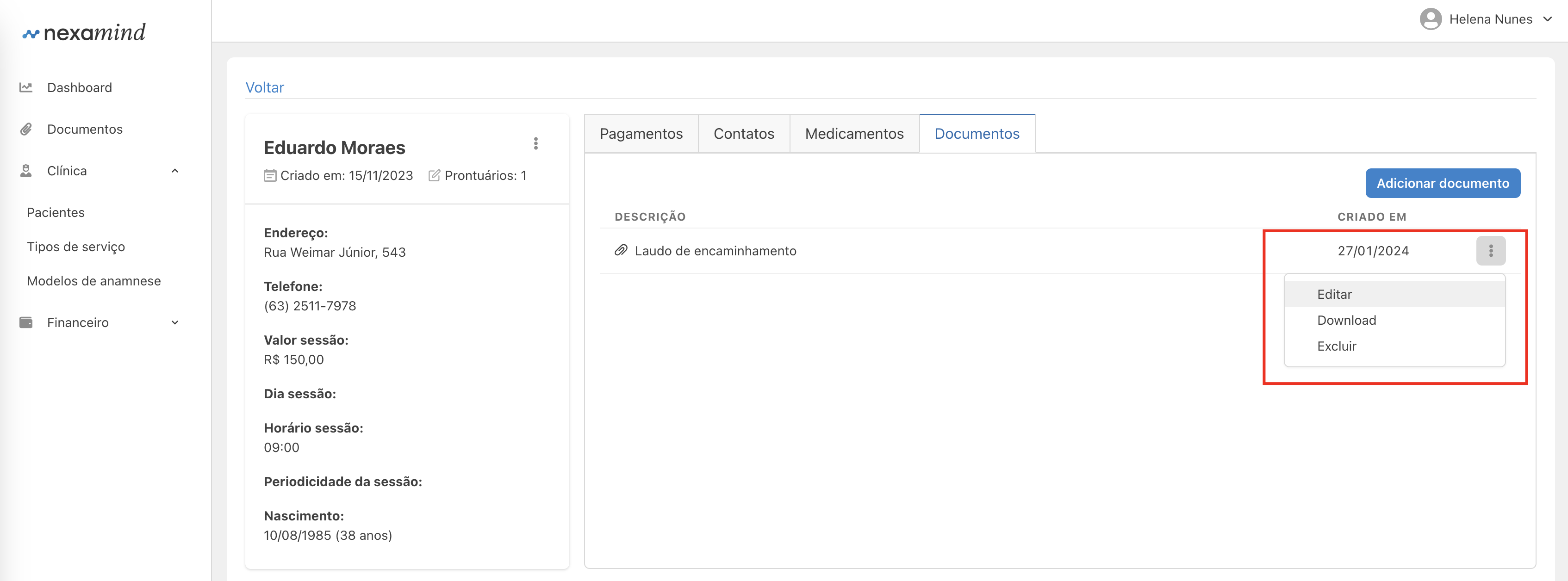Click the three-dot menu for Laudo de encaminhamento
Viewport: 1568px width, 581px height.
1491,251
